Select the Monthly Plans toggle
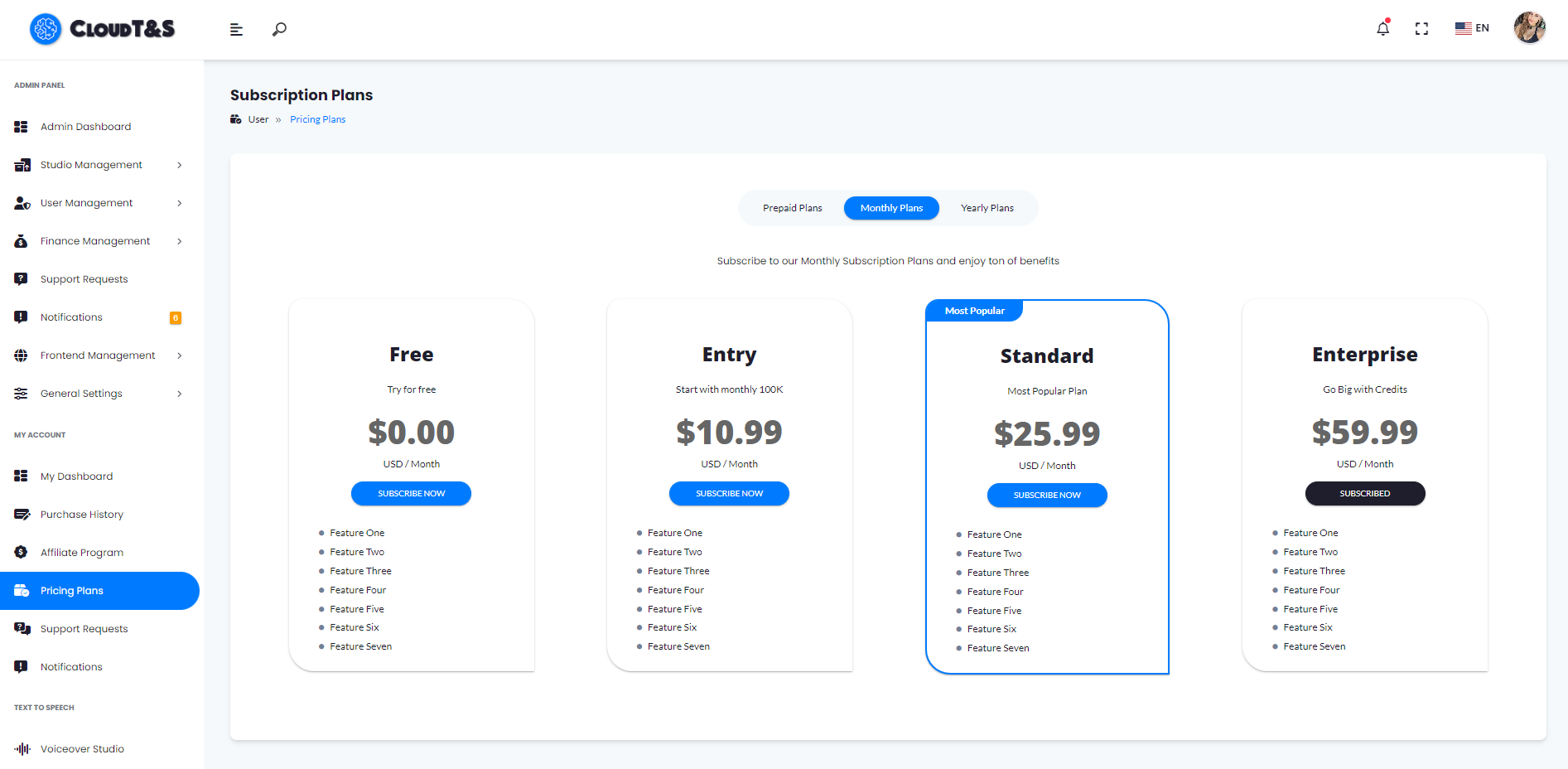Viewport: 1568px width, 769px height. pyautogui.click(x=891, y=208)
